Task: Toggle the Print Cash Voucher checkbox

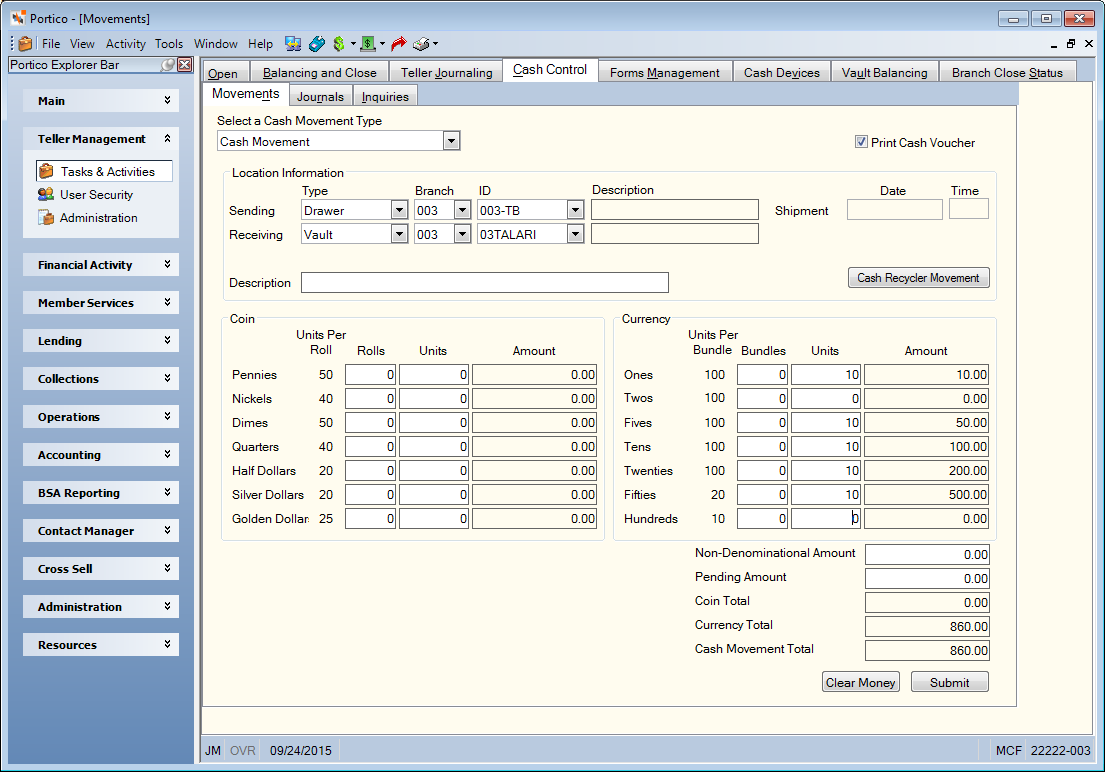Action: coord(861,142)
